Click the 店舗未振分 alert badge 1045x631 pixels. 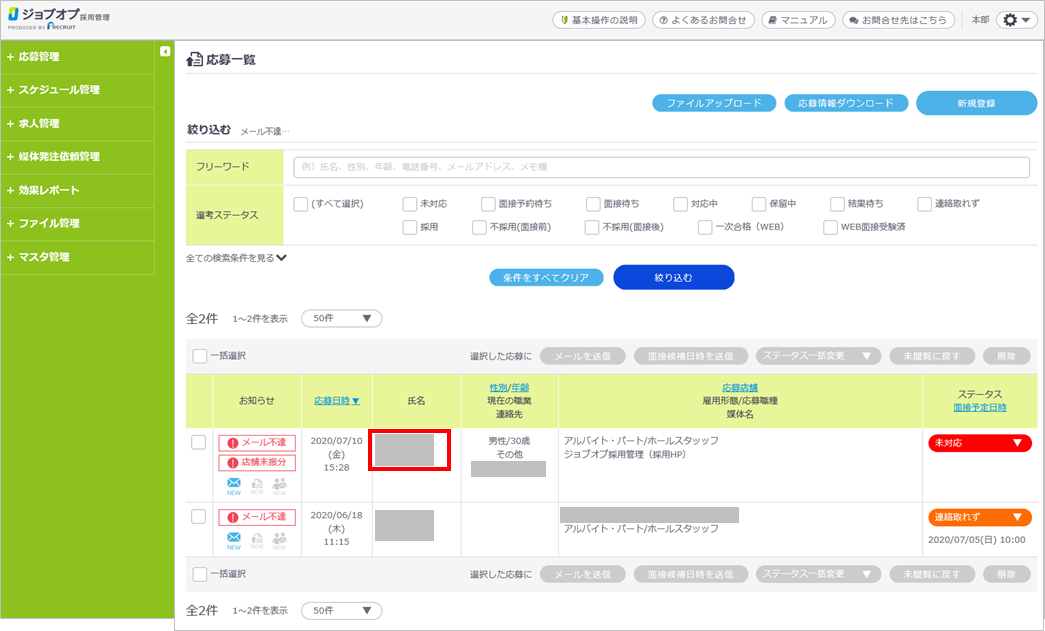pos(257,463)
